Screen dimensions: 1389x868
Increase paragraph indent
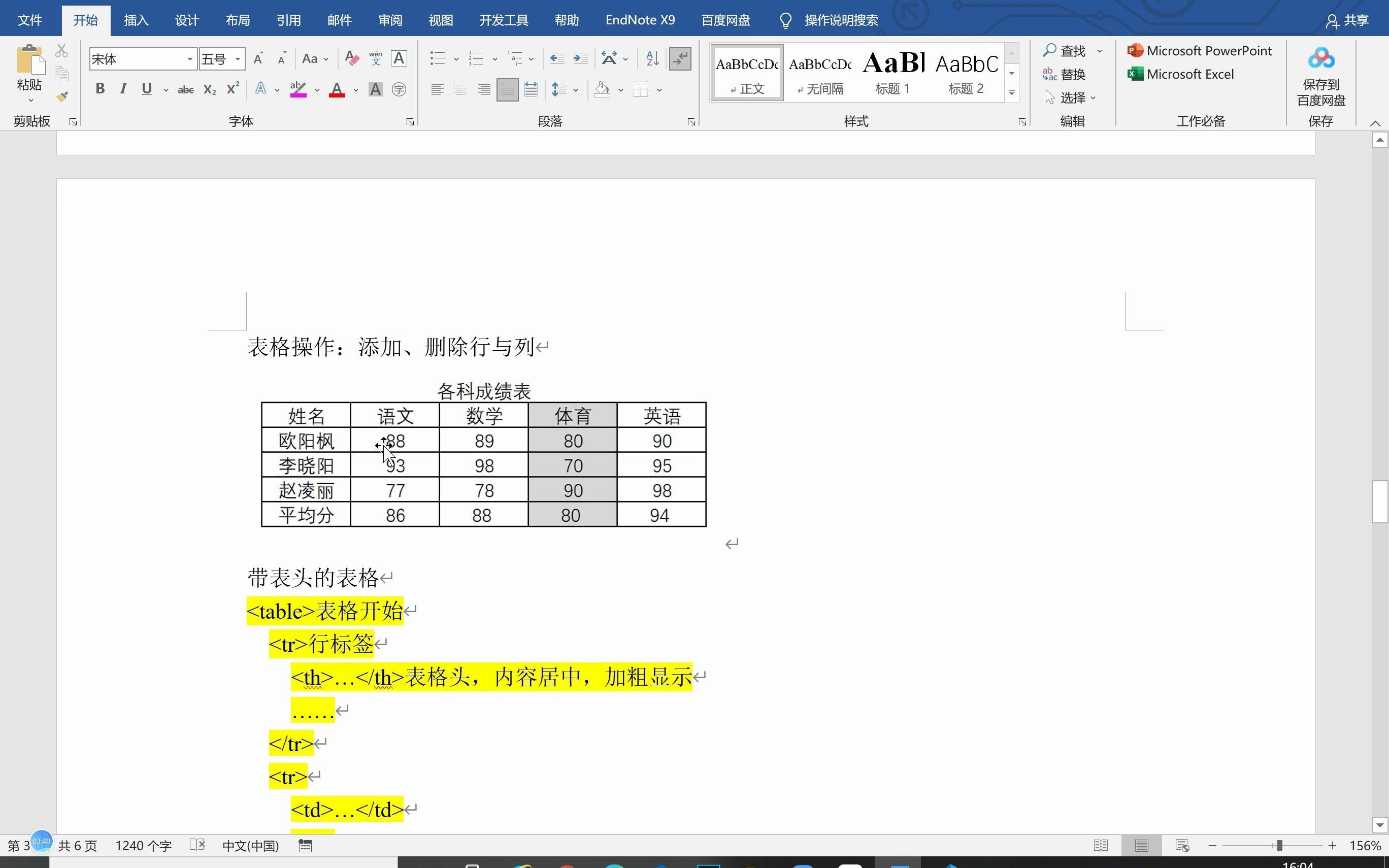tap(580, 58)
